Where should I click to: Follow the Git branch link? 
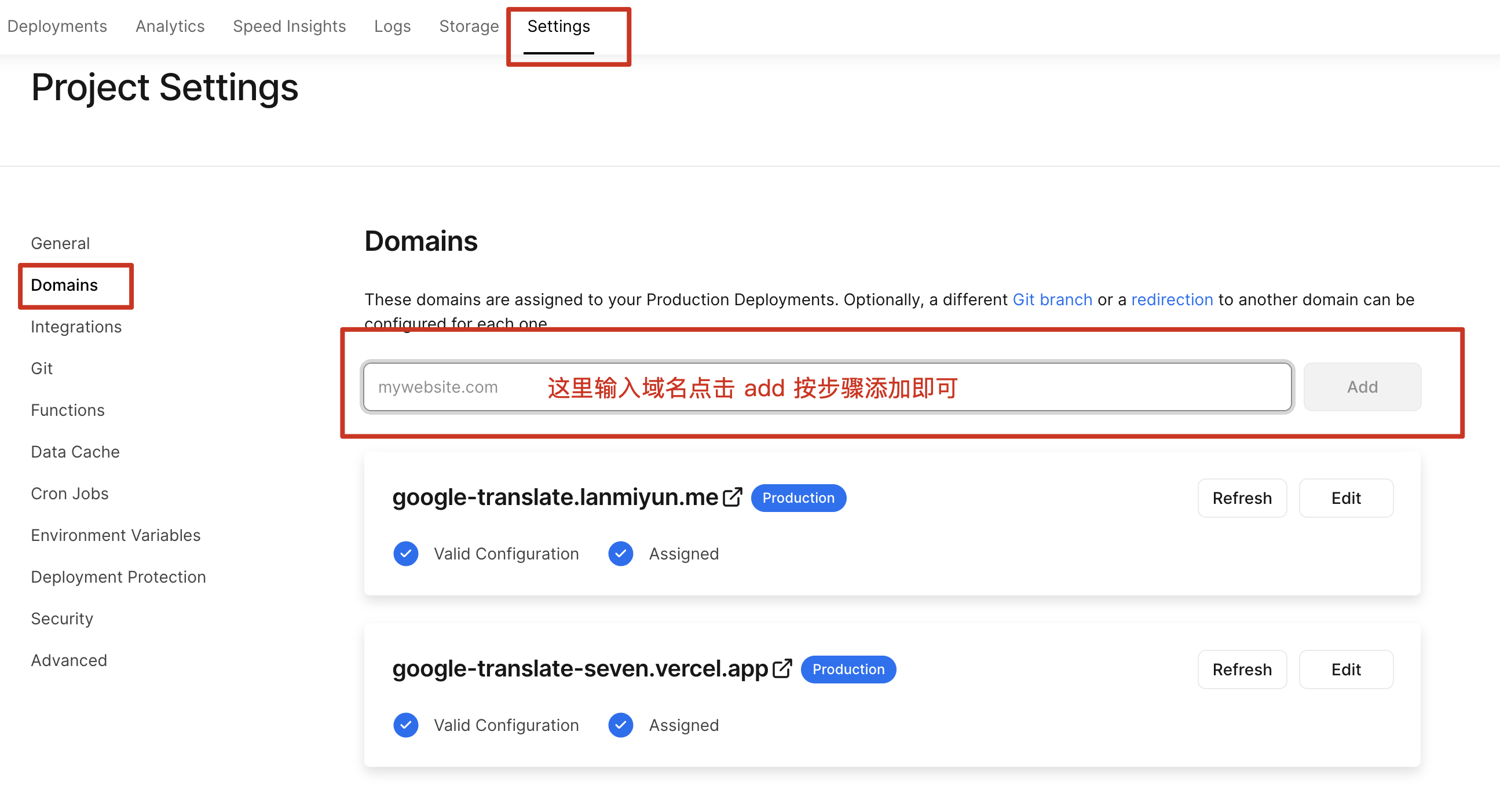tap(1052, 299)
